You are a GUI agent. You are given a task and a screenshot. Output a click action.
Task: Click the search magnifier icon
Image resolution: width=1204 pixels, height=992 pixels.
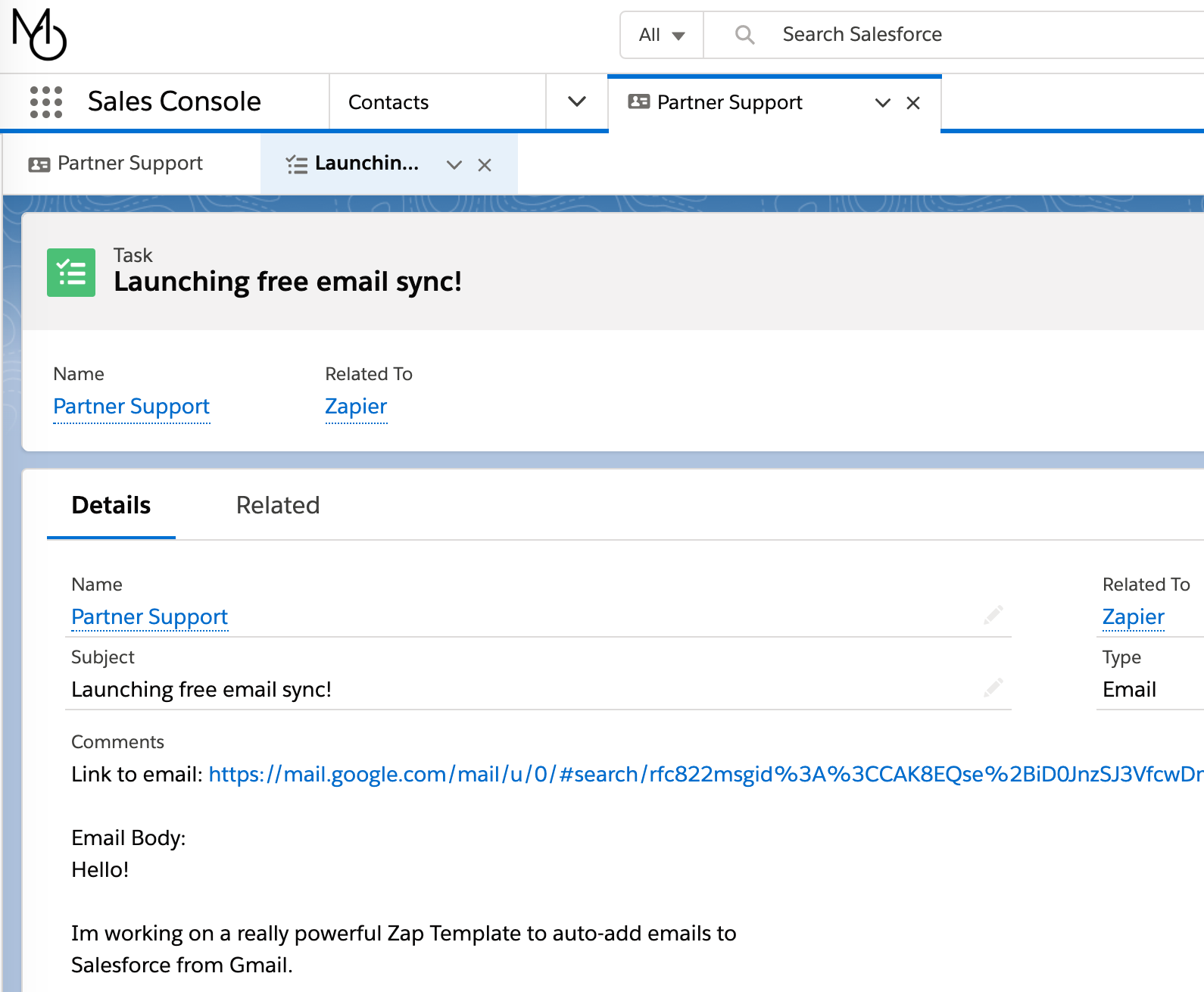click(744, 35)
